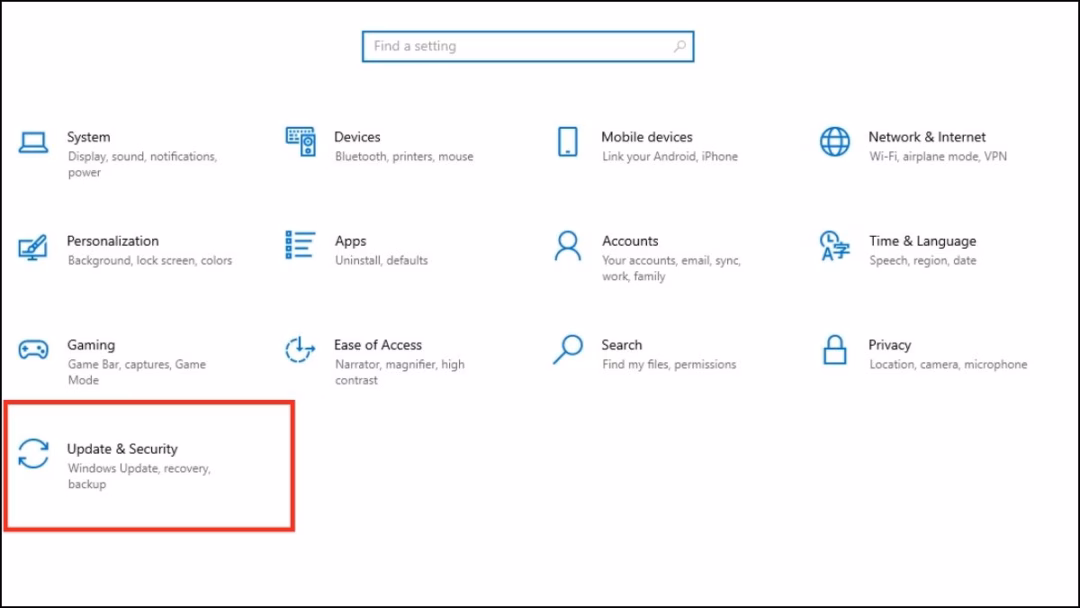Click 'Windows Update, recovery, backup' text
This screenshot has height=608, width=1080.
(x=139, y=476)
